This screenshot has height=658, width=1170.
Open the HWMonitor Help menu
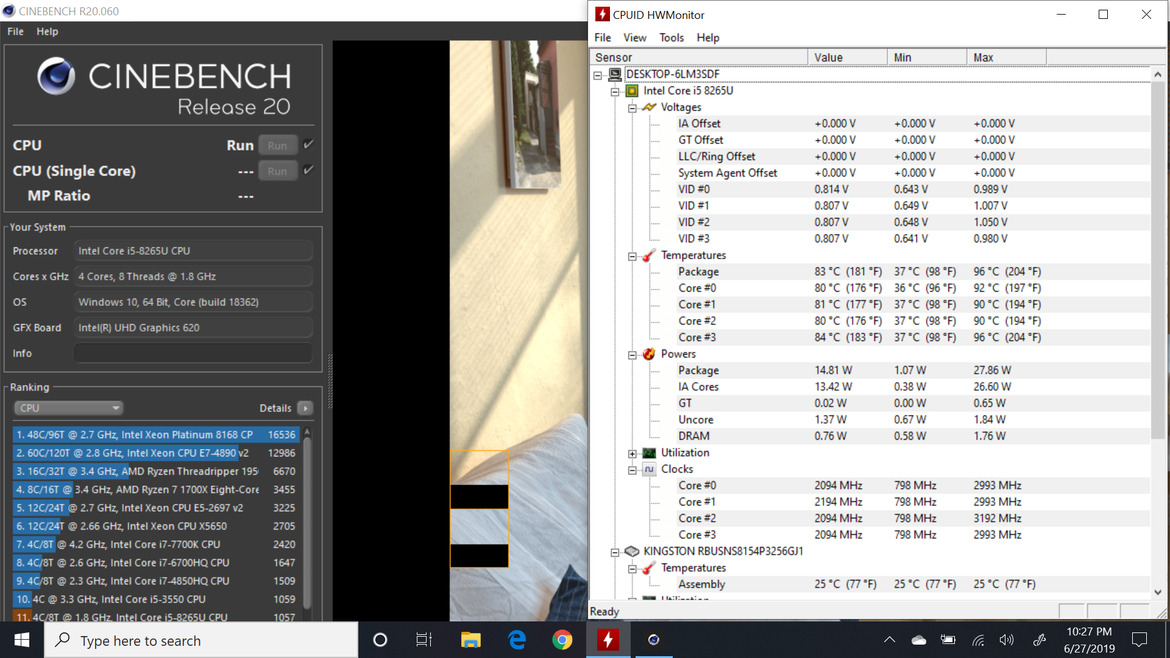coord(707,38)
